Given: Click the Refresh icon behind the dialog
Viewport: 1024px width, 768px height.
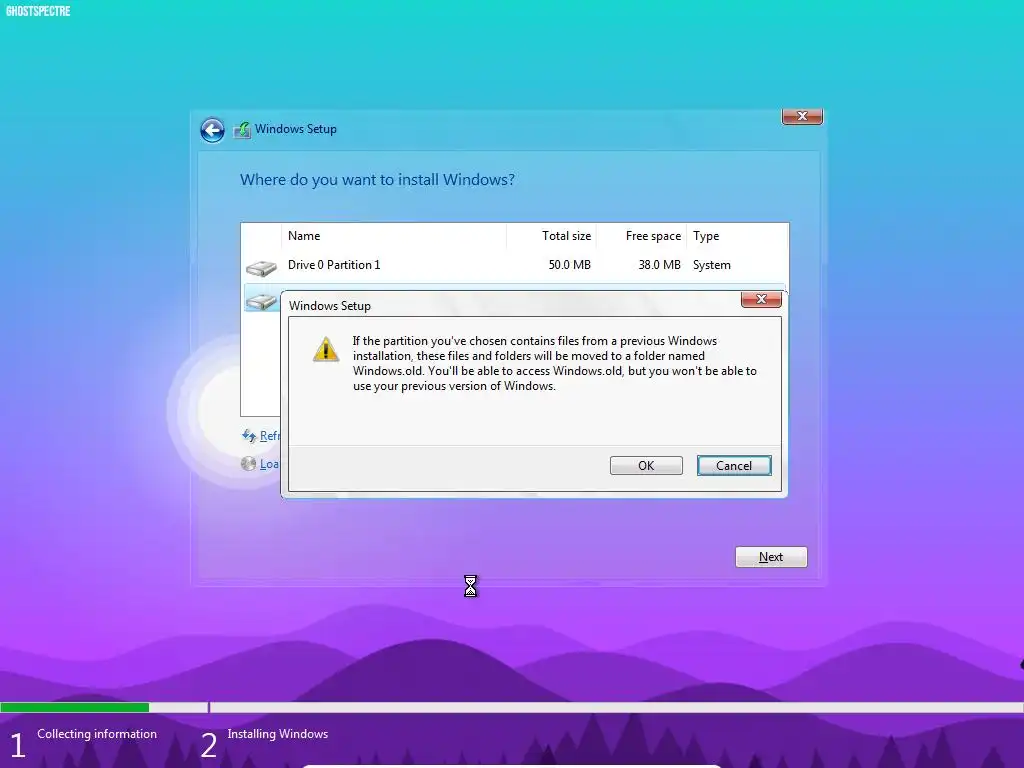Looking at the screenshot, I should 249,436.
